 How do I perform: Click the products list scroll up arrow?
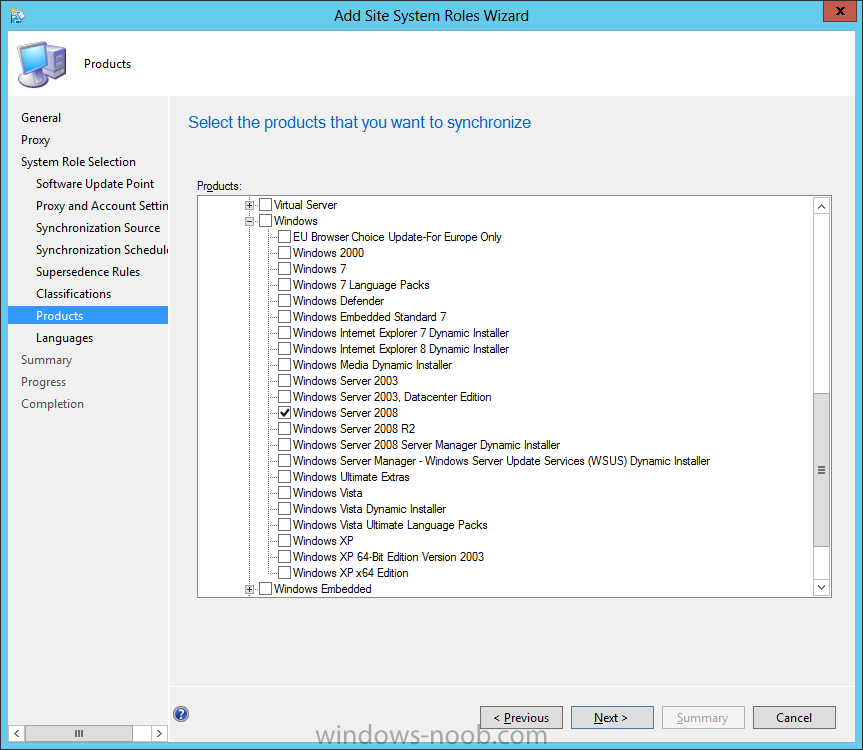coord(821,206)
